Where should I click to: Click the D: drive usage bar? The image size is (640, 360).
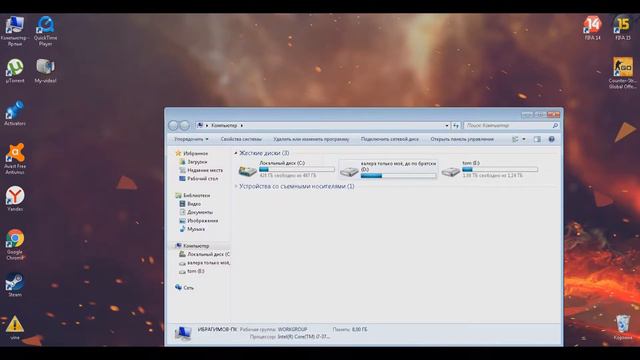[x=398, y=176]
